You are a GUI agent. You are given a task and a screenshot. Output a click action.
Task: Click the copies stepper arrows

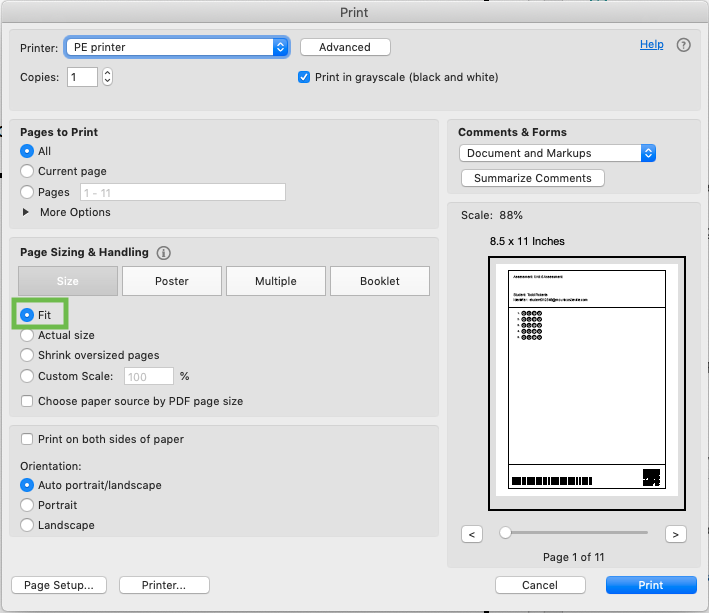point(108,77)
